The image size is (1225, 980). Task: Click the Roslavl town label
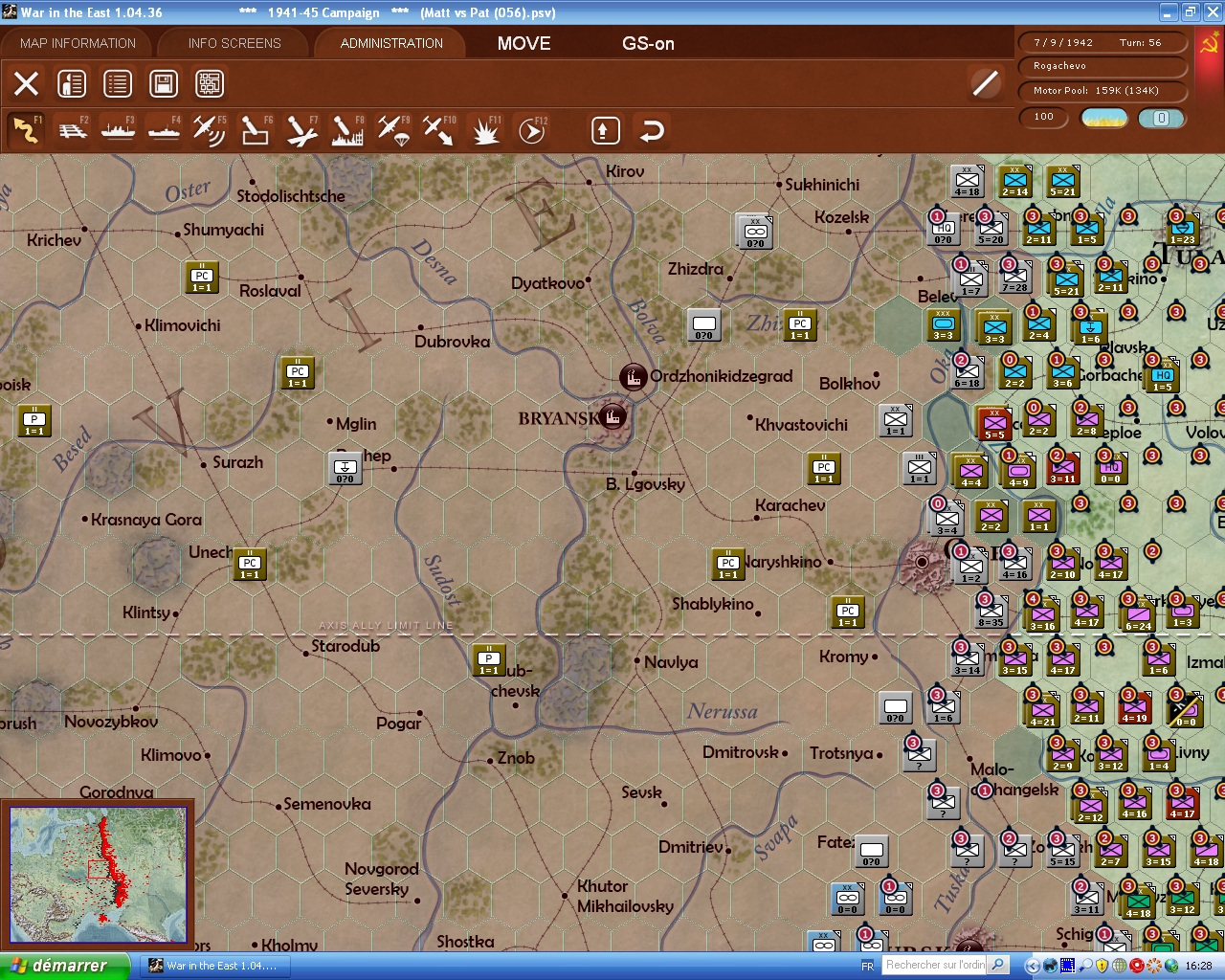point(270,291)
